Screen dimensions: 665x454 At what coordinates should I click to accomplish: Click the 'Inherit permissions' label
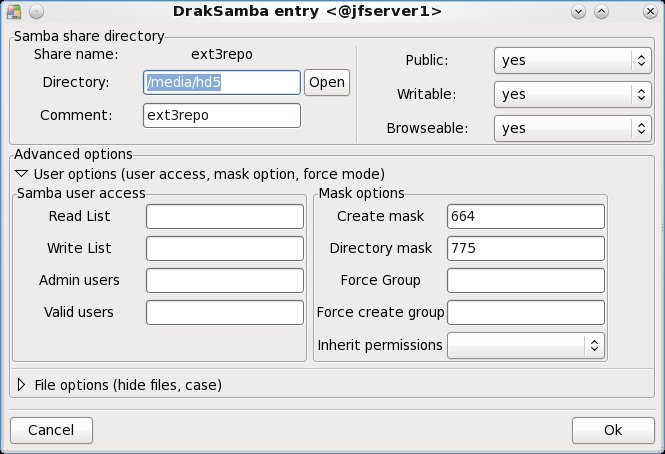point(380,345)
